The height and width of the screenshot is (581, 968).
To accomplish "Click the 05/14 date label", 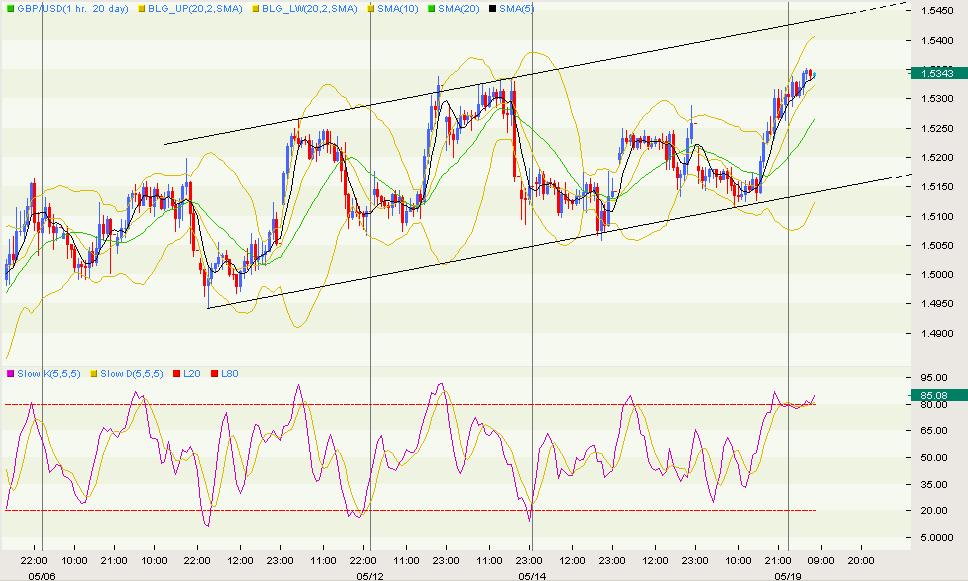I will coord(532,575).
